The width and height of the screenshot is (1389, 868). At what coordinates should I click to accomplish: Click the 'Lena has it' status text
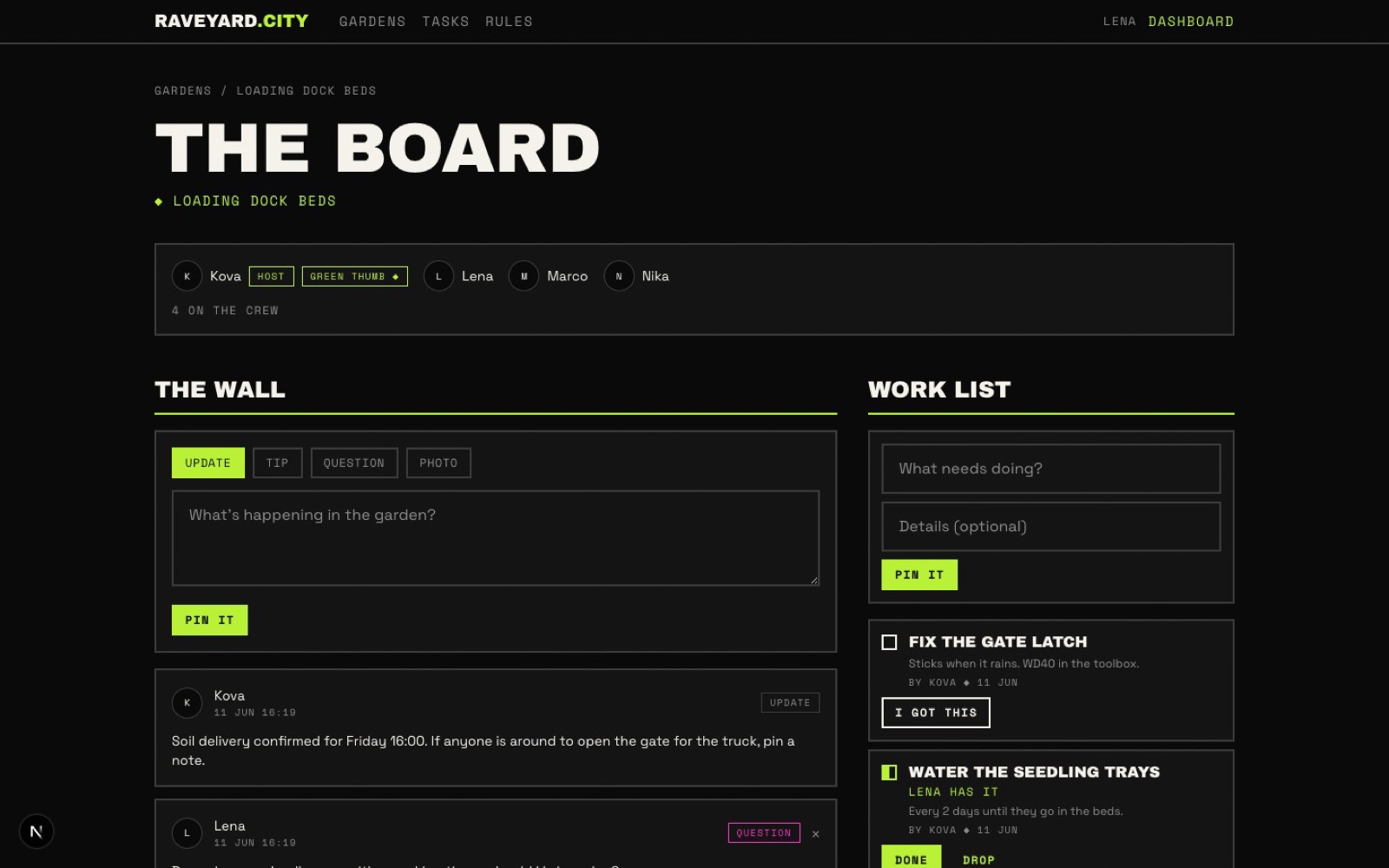[953, 792]
